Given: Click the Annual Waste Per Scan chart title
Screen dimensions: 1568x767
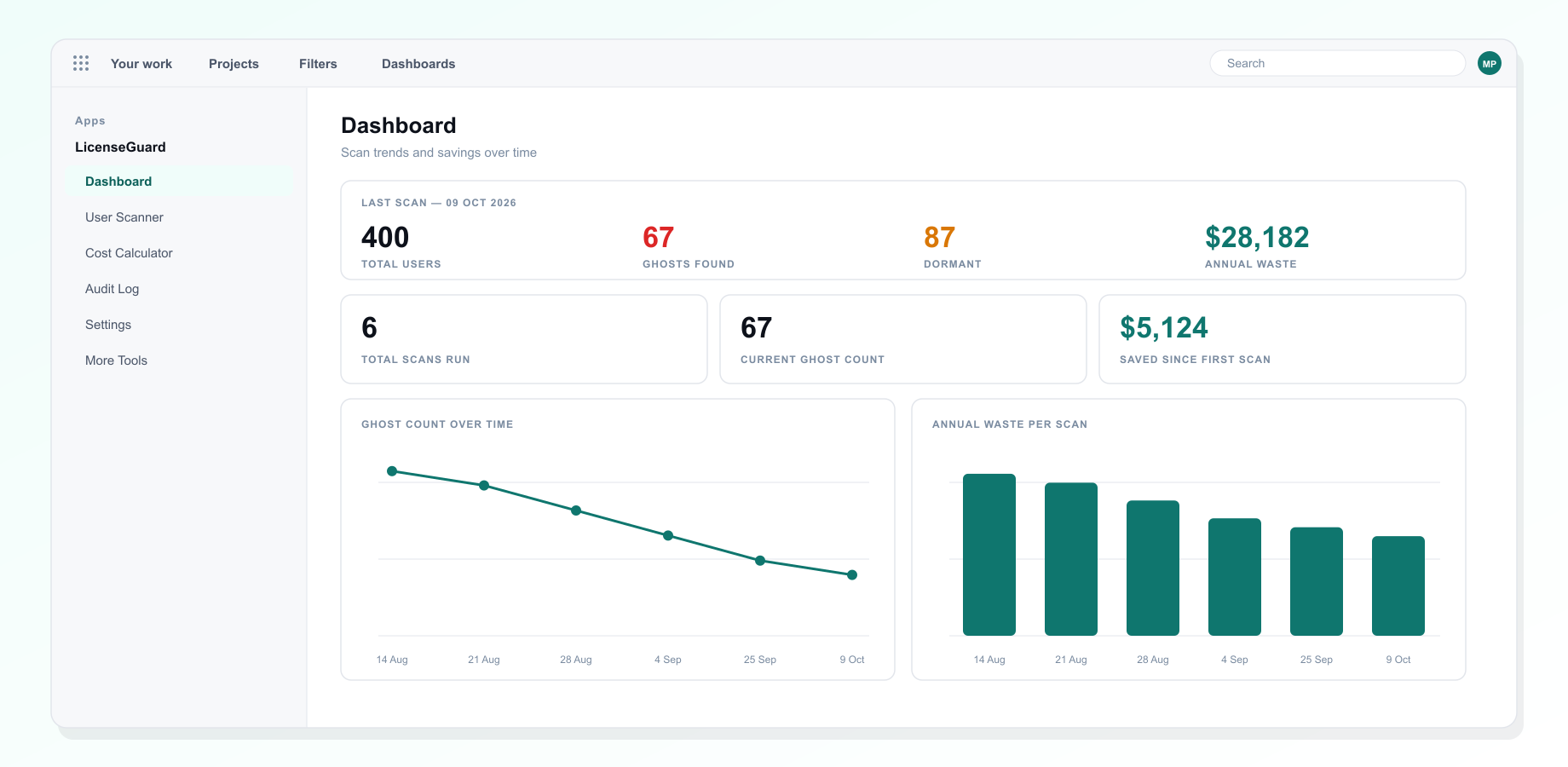Looking at the screenshot, I should click(1010, 424).
